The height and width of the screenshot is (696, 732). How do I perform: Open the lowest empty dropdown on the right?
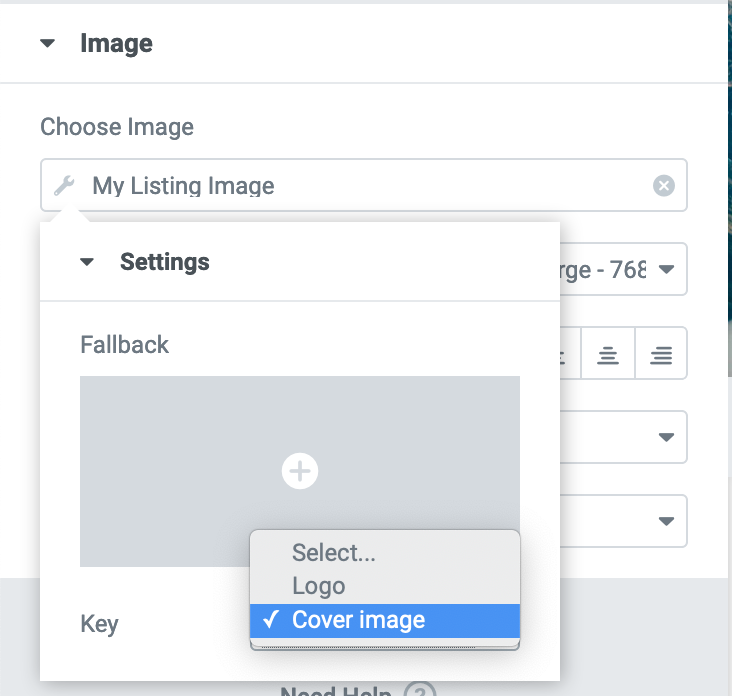(x=623, y=521)
